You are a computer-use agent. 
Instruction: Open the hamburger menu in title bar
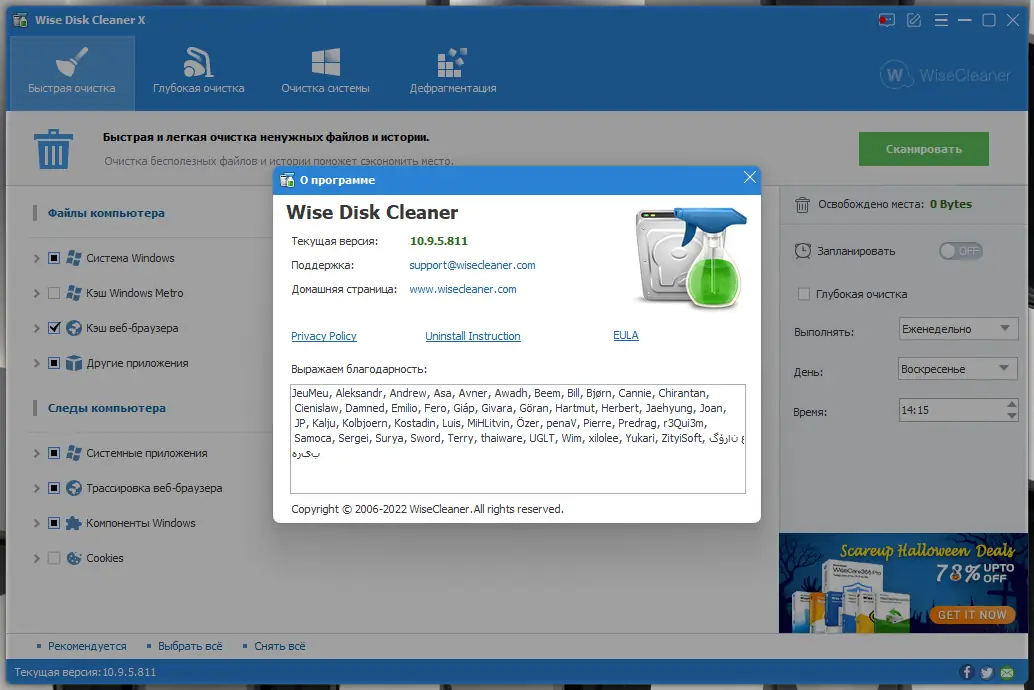941,20
